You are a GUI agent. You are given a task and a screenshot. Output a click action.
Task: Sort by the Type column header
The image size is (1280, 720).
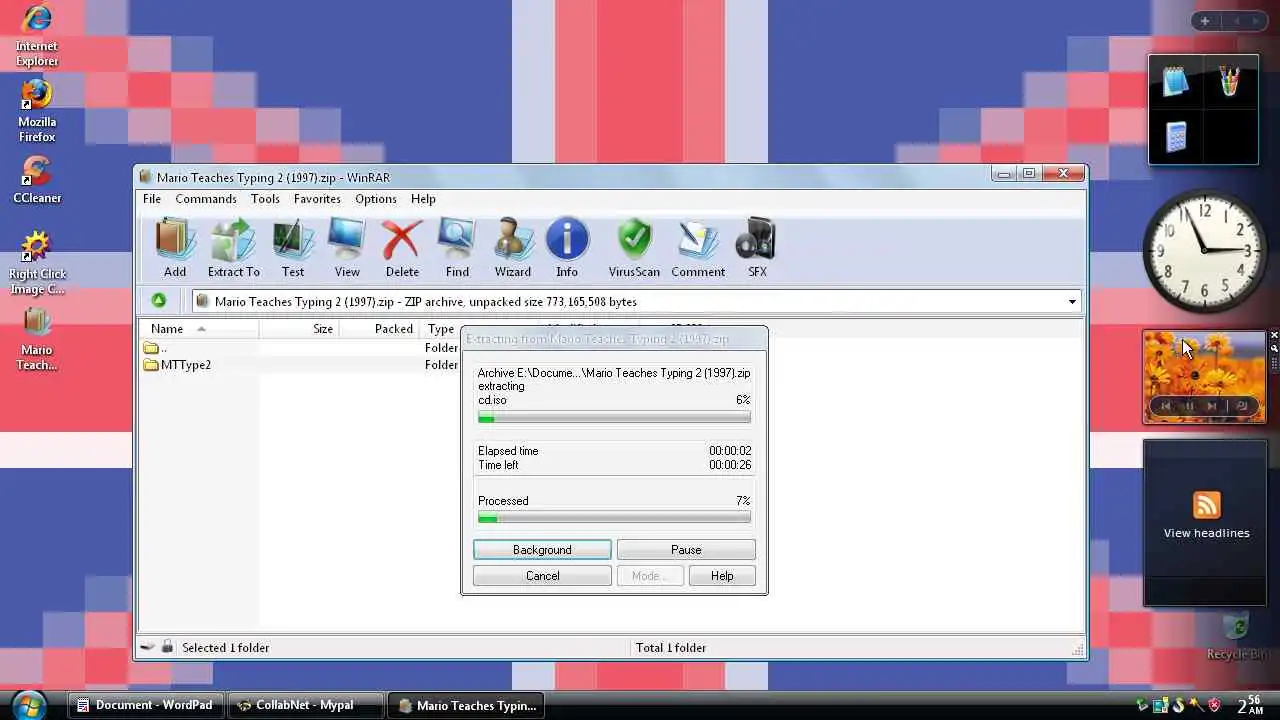pyautogui.click(x=440, y=329)
